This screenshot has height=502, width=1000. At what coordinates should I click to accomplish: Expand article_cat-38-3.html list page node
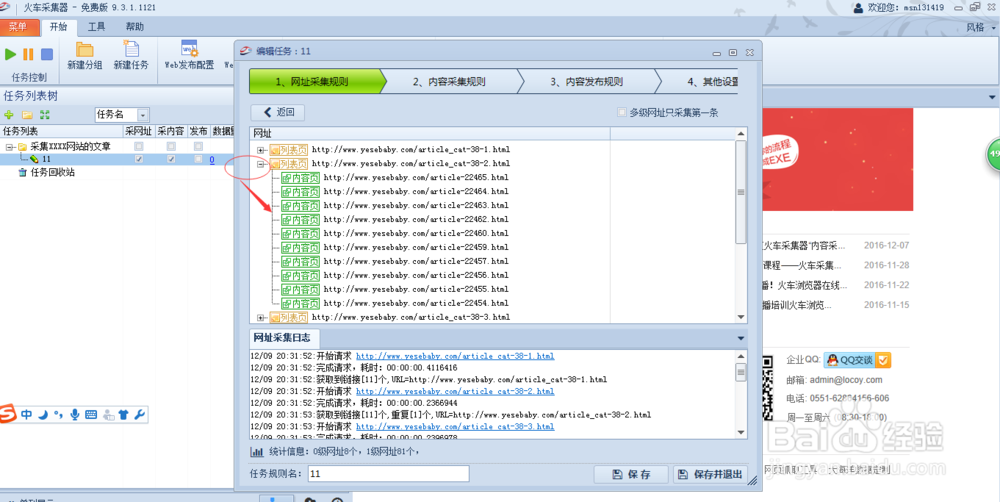point(261,317)
